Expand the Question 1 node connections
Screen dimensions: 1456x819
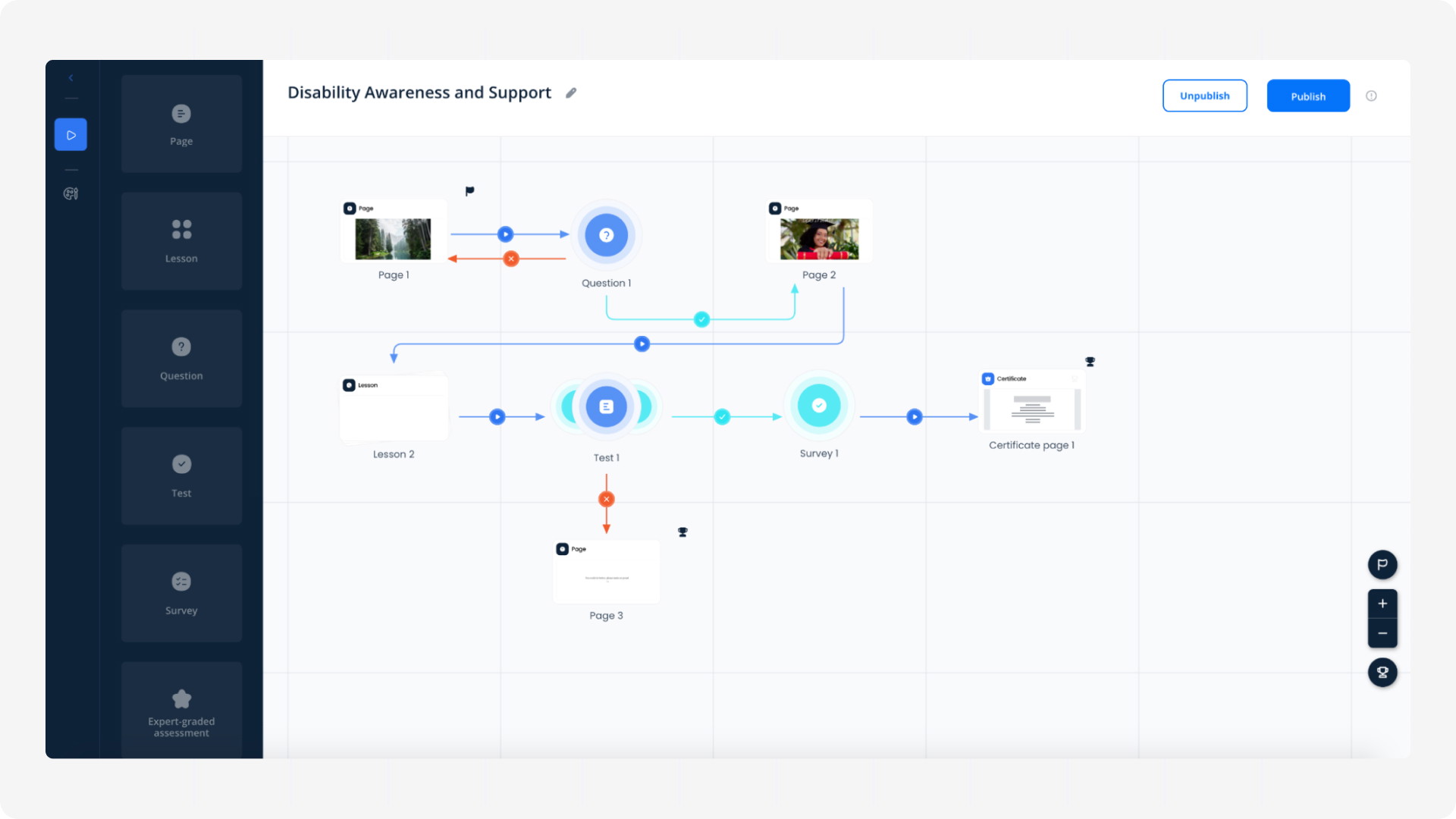[605, 235]
